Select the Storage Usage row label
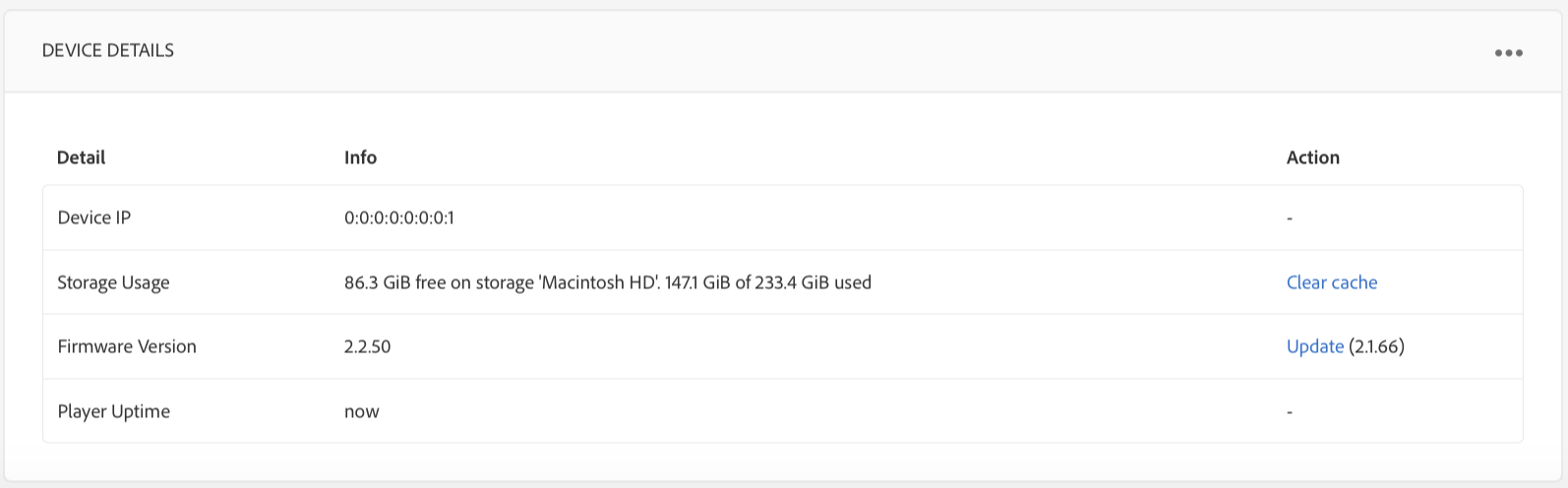This screenshot has height=488, width=1568. (113, 282)
